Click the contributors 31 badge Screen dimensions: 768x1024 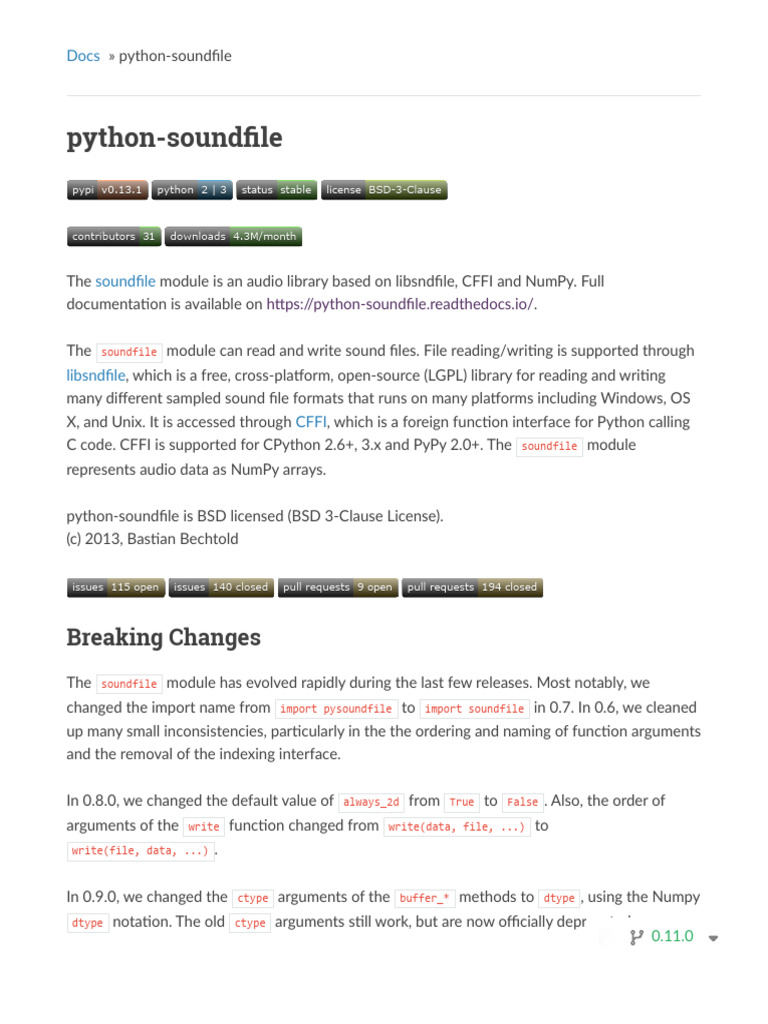click(x=113, y=237)
